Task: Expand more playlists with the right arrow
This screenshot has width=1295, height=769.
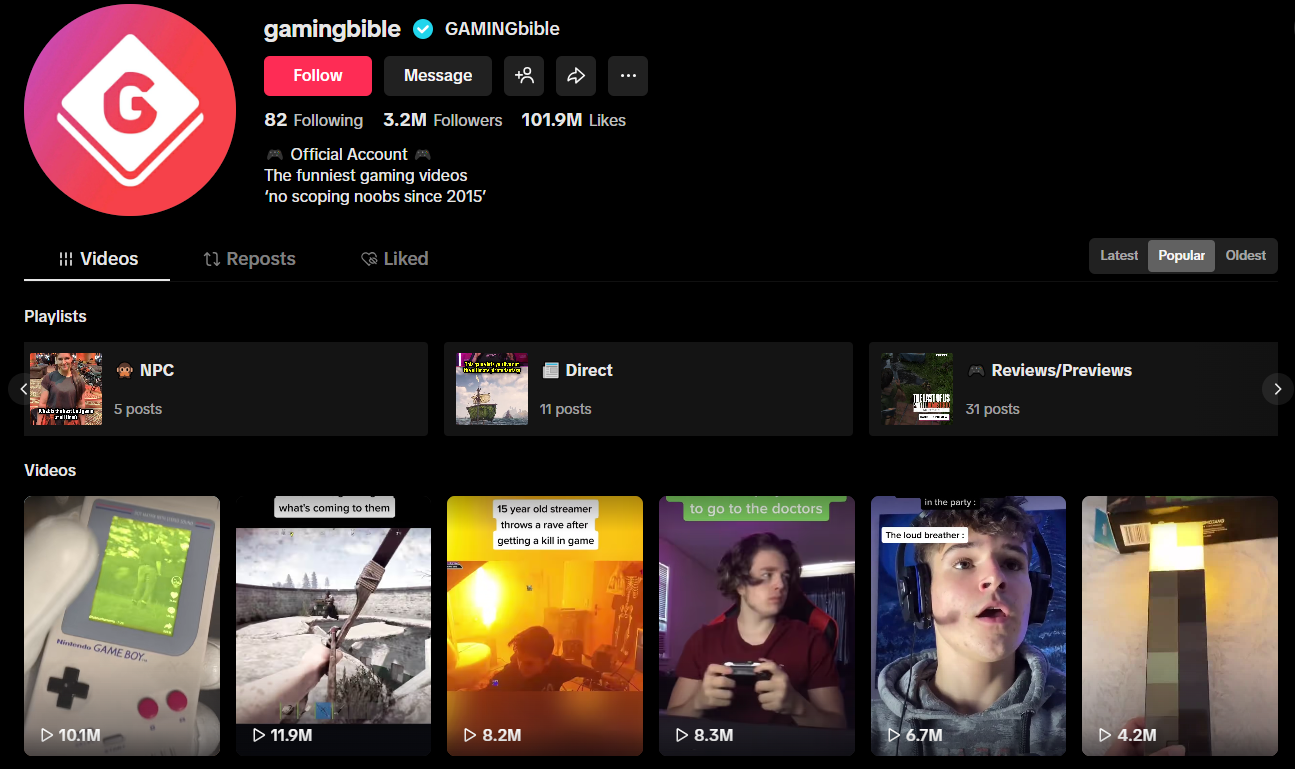Action: [x=1277, y=389]
